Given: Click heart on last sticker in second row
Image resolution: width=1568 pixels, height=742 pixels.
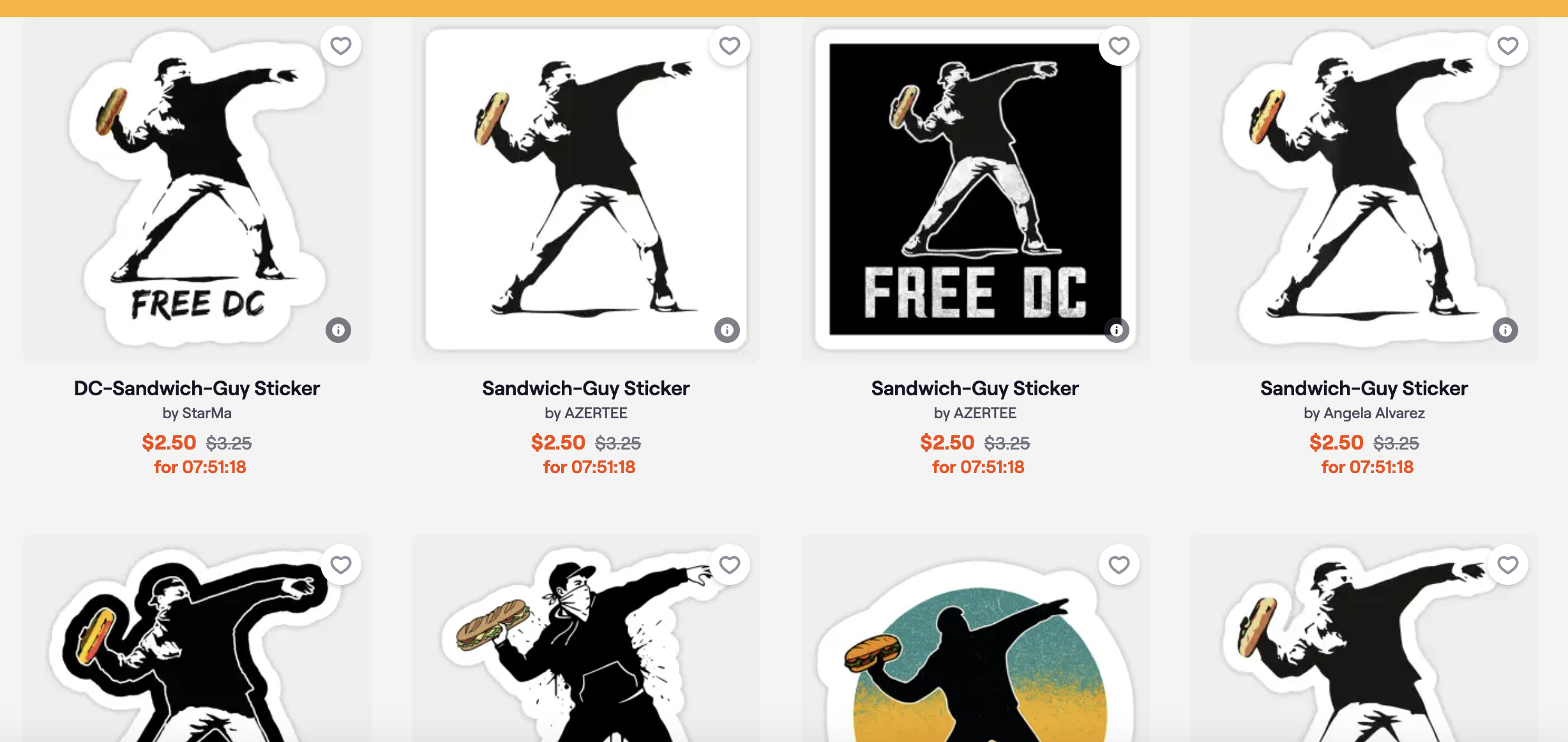Looking at the screenshot, I should coord(1508,565).
